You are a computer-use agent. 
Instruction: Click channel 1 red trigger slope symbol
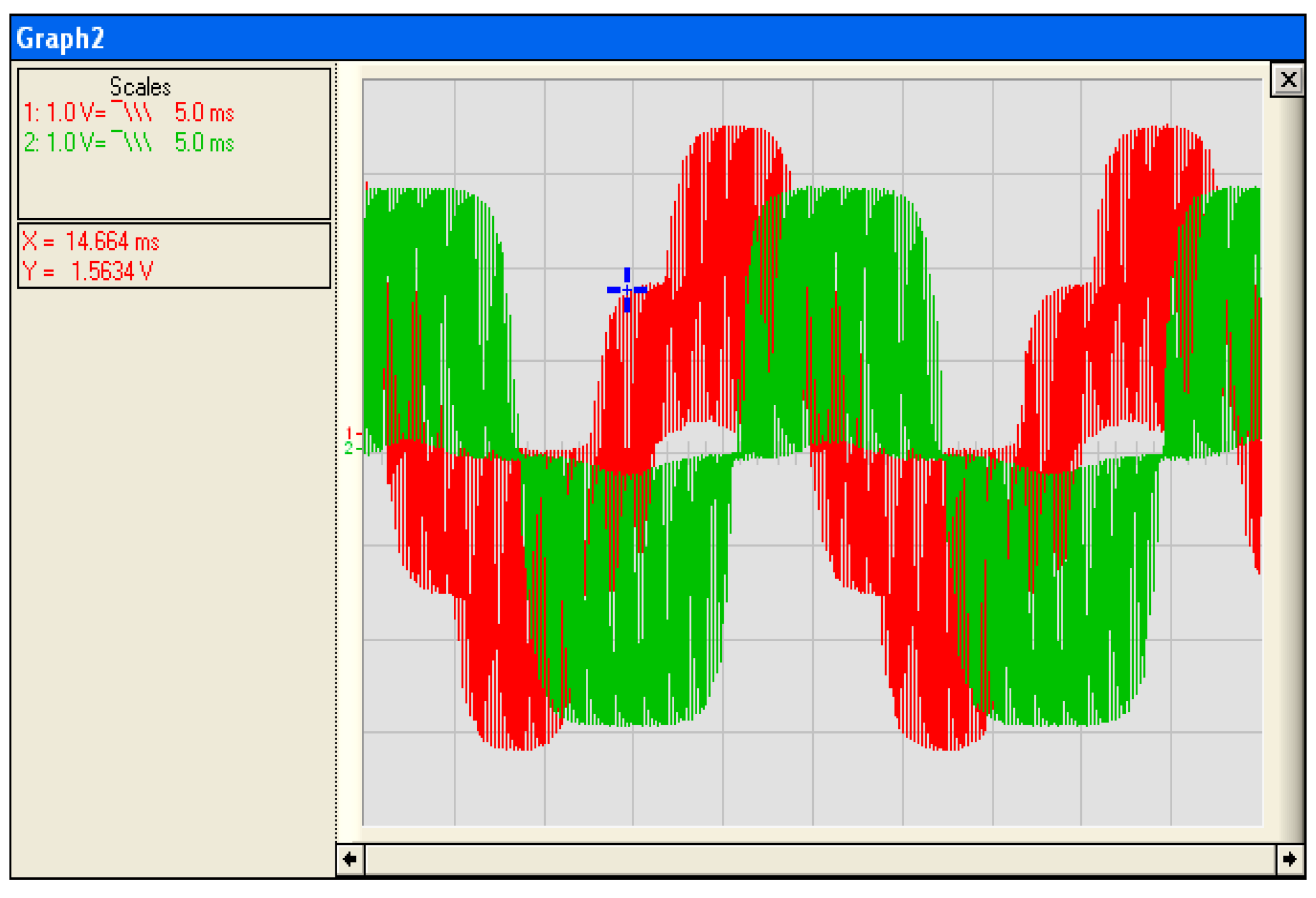(132, 111)
